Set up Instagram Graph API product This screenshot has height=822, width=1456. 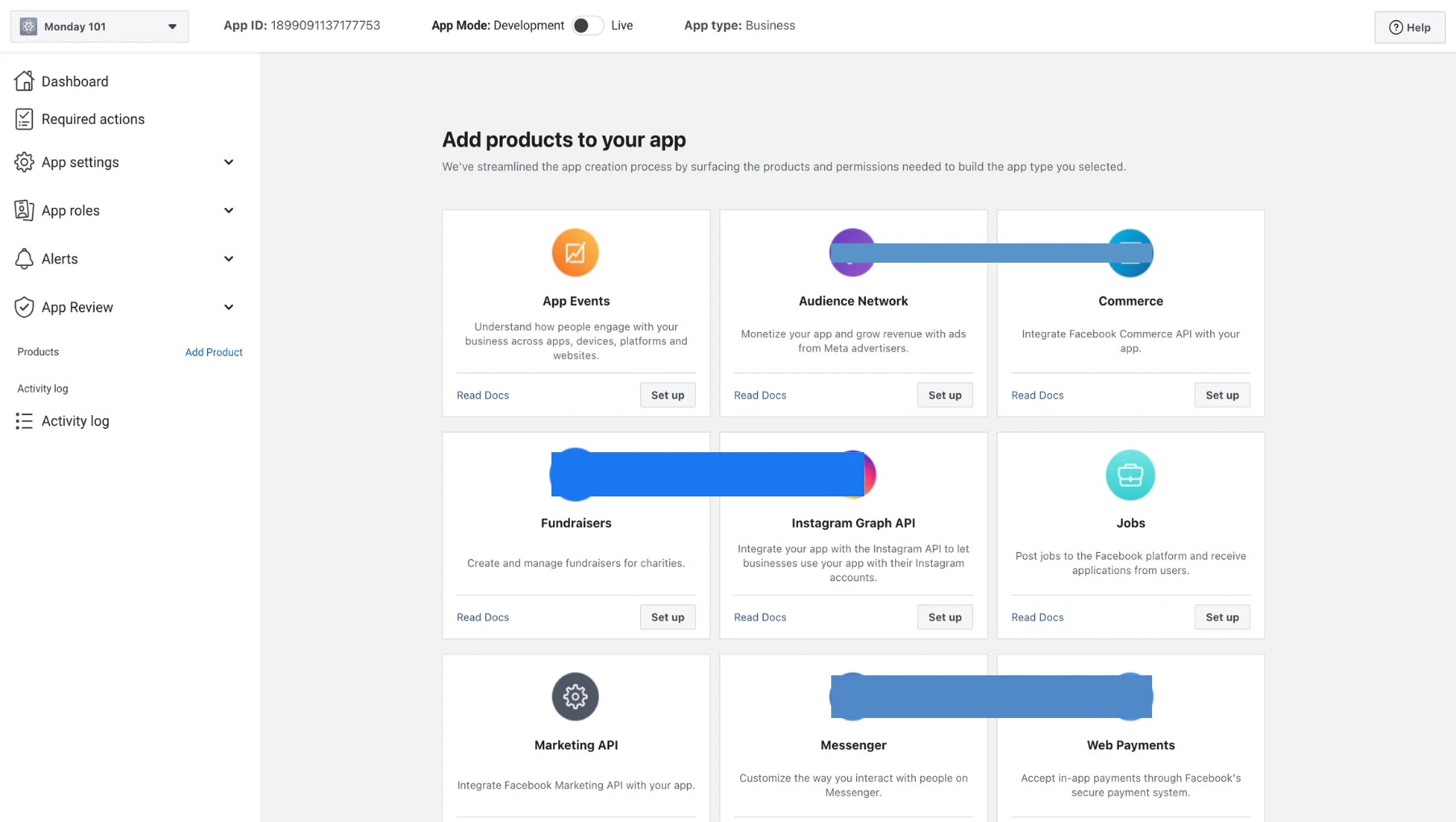pyautogui.click(x=945, y=617)
